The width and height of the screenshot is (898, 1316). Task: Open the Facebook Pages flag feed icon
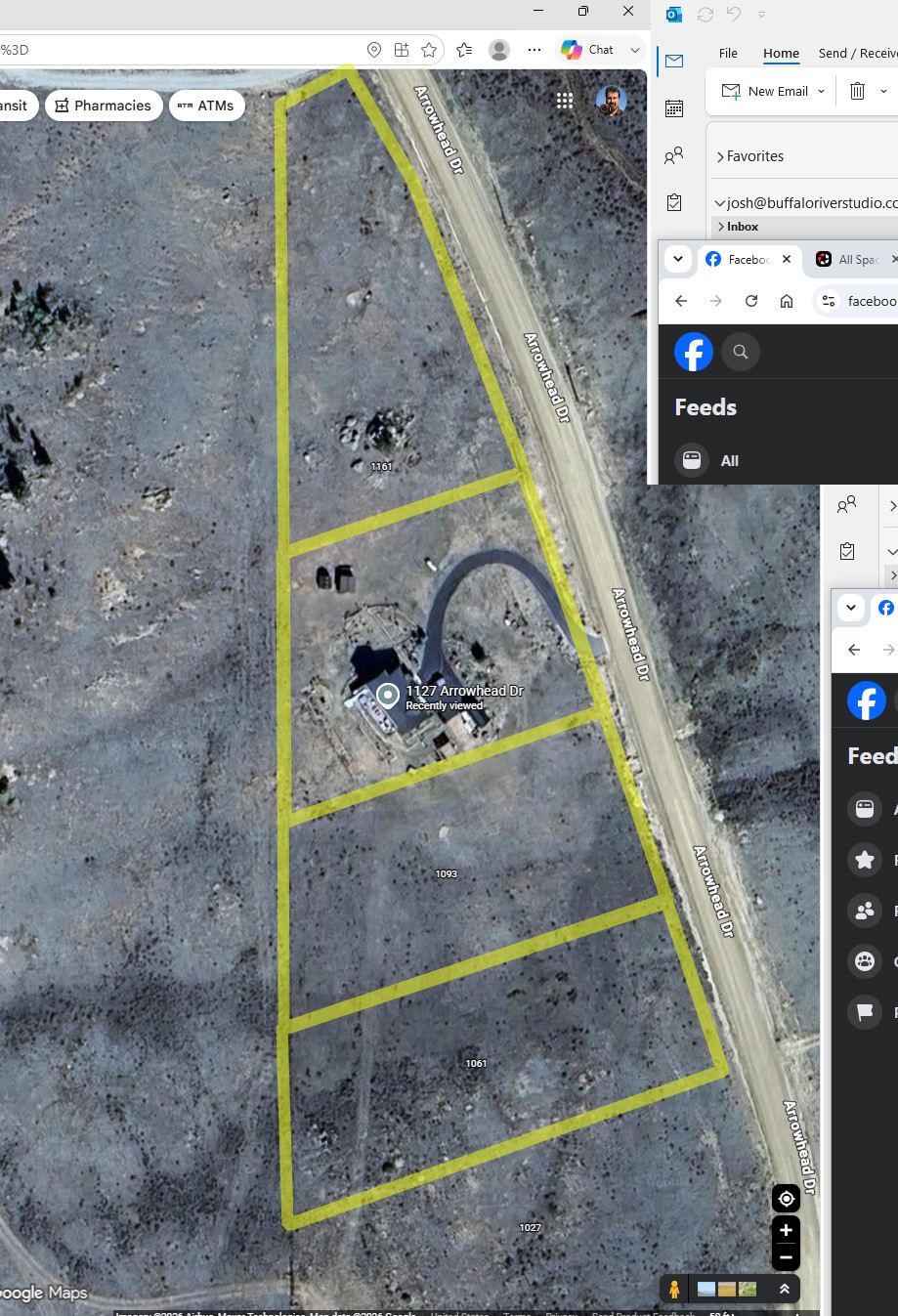865,1012
